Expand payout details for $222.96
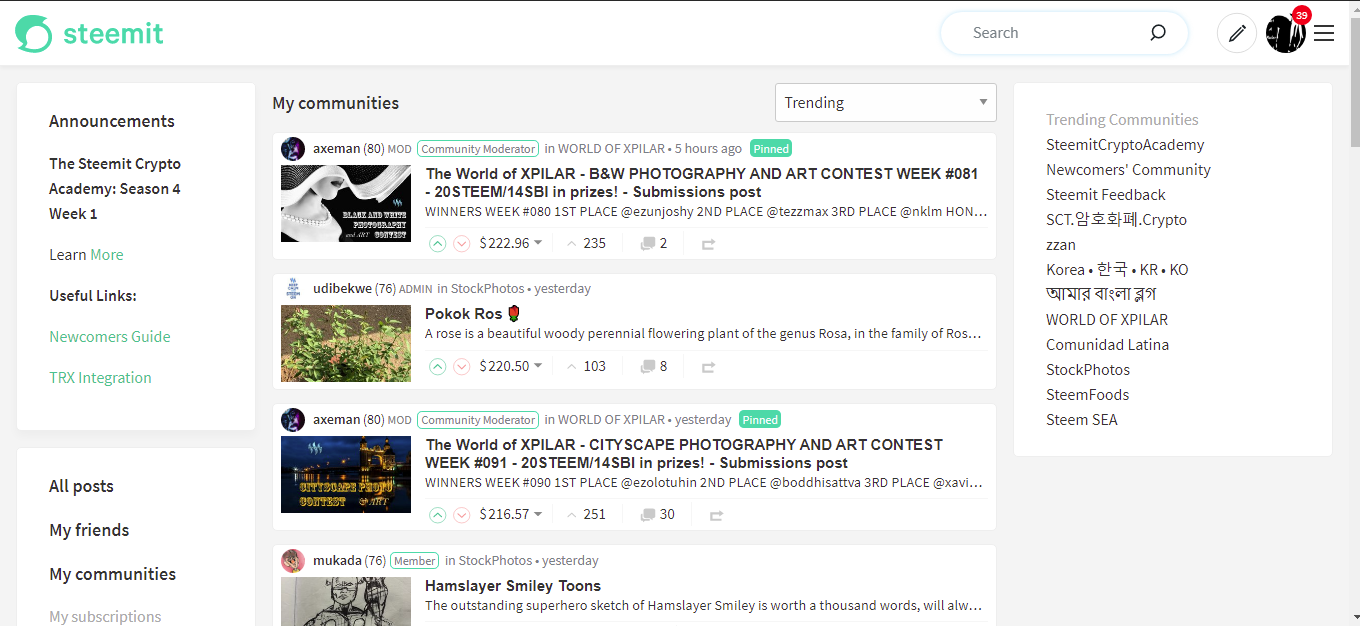The image size is (1360, 626). coord(511,243)
